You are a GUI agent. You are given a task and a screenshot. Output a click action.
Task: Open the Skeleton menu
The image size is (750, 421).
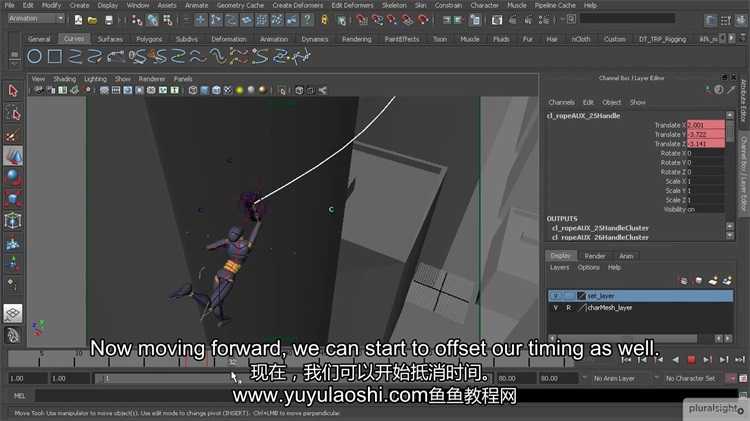pos(394,5)
